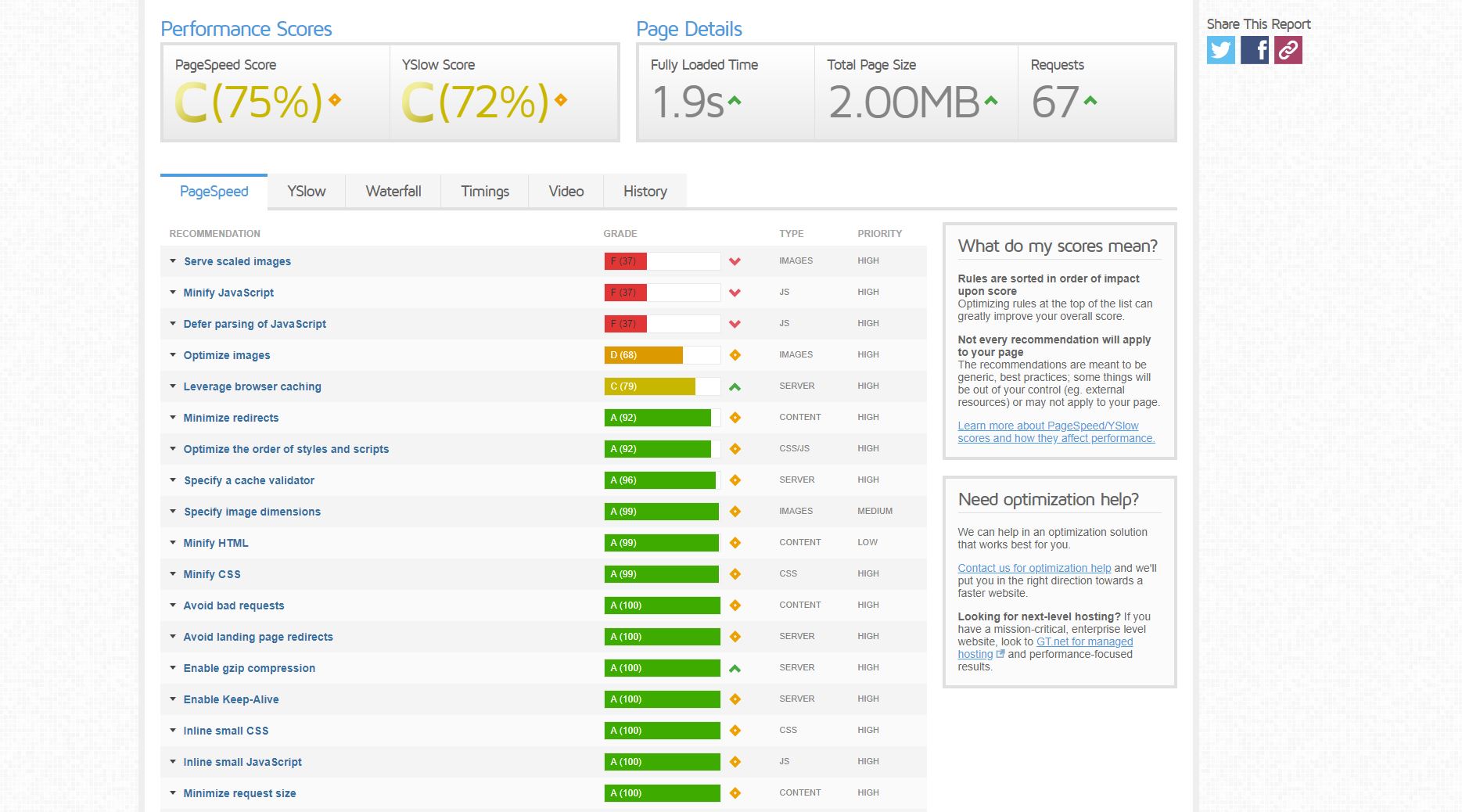
Task: Open Specify image dimensions recommendation
Action: (252, 512)
